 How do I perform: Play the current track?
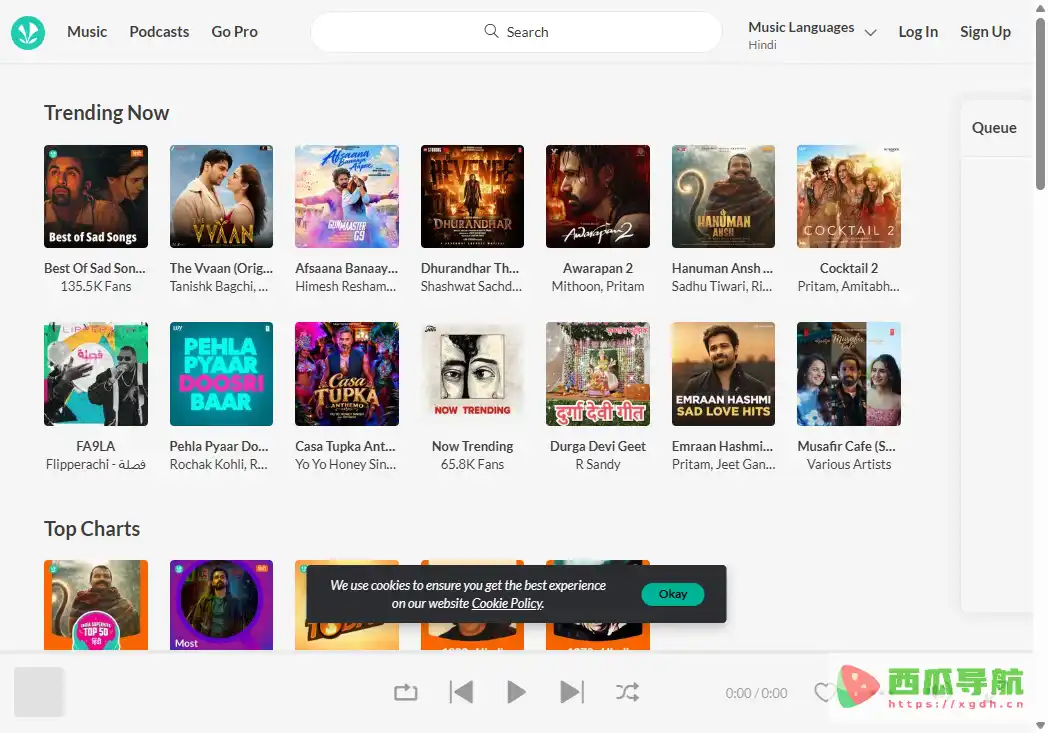click(516, 692)
